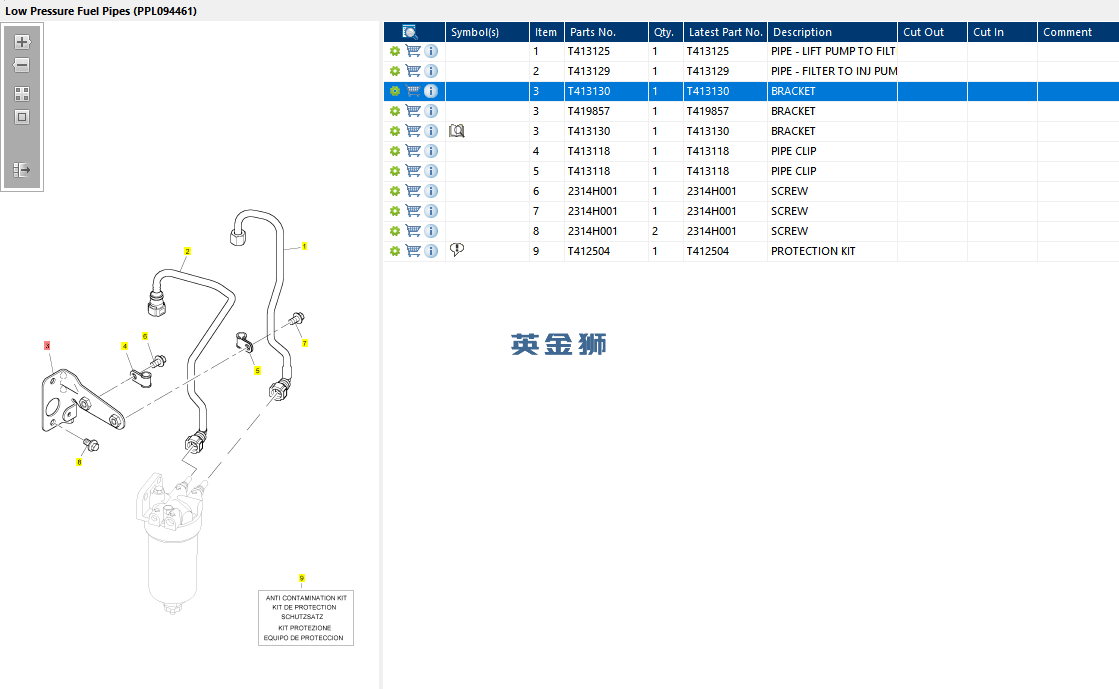Add T413129 filter pipe to cart

point(412,71)
